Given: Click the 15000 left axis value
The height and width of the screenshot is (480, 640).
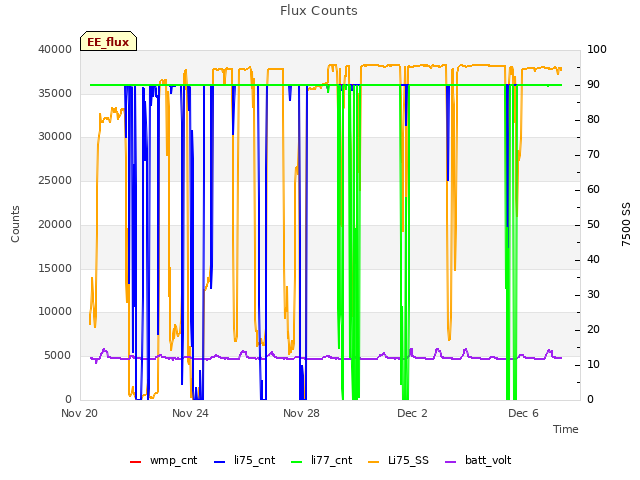Looking at the screenshot, I should click(x=55, y=268).
